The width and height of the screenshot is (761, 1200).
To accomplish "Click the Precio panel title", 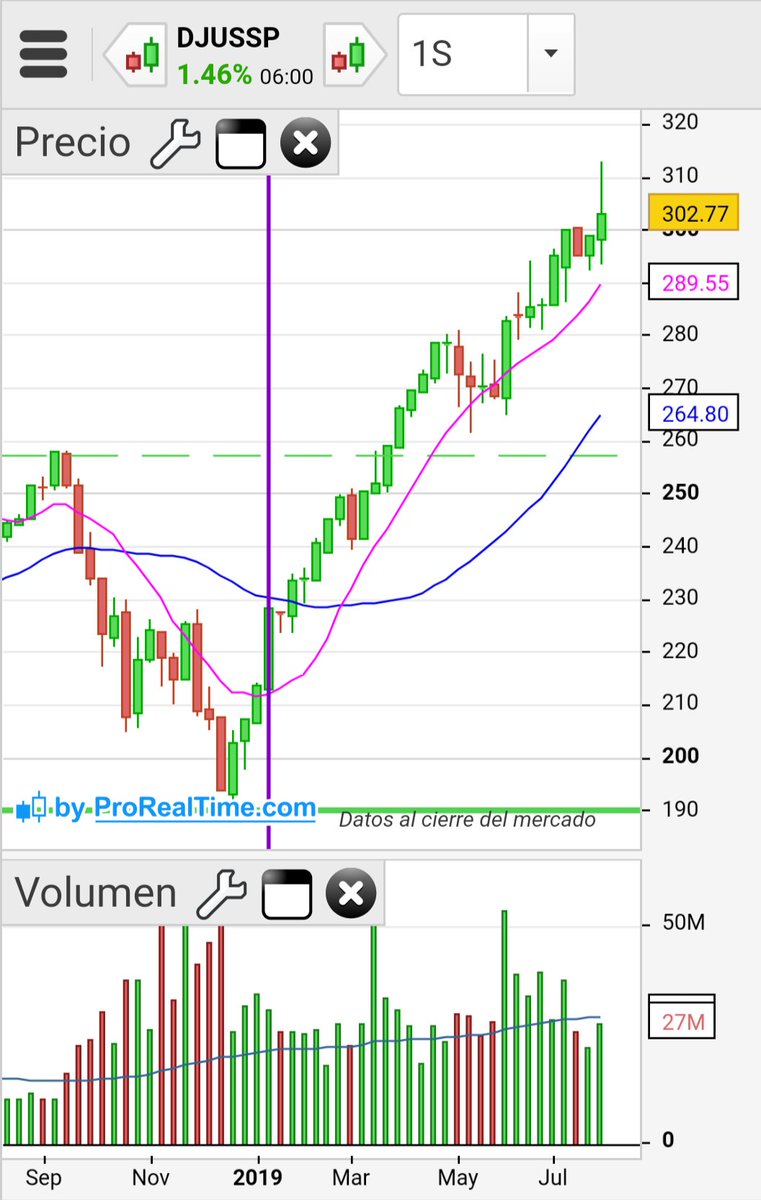I will click(x=73, y=143).
